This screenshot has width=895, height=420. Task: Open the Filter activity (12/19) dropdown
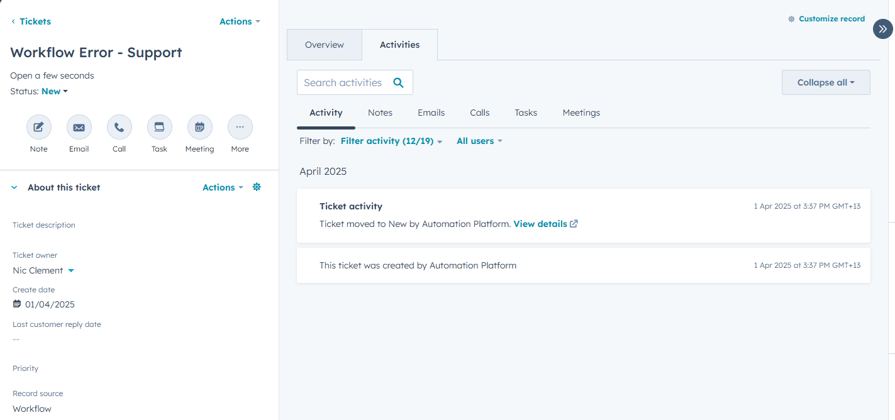click(391, 141)
